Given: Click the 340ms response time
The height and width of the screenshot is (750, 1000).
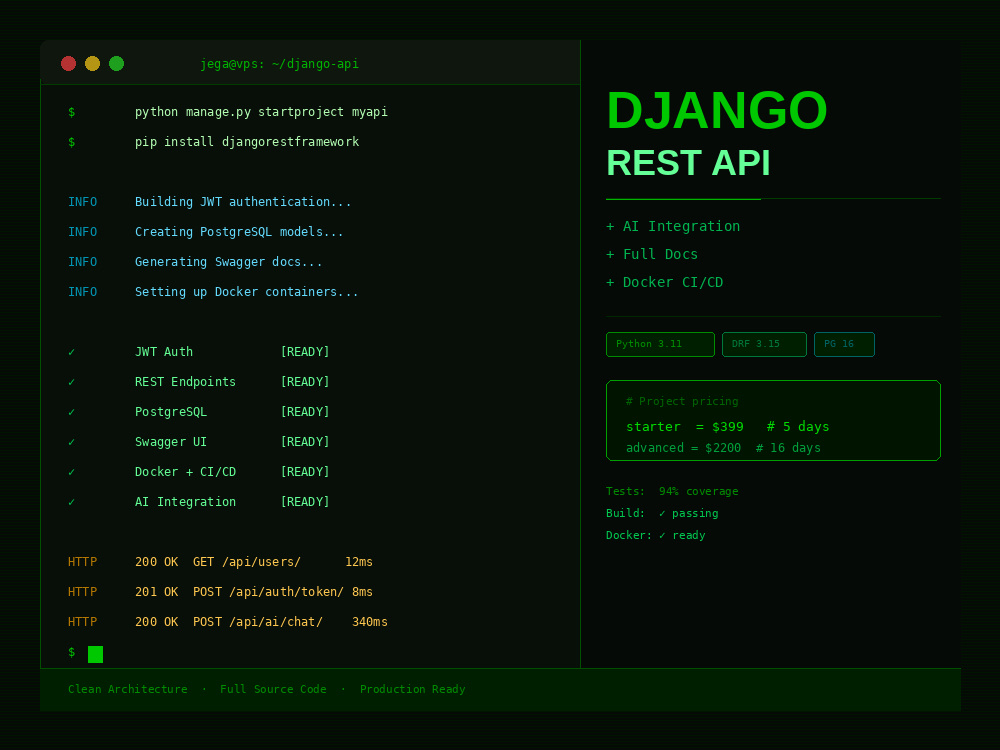Looking at the screenshot, I should tap(370, 622).
